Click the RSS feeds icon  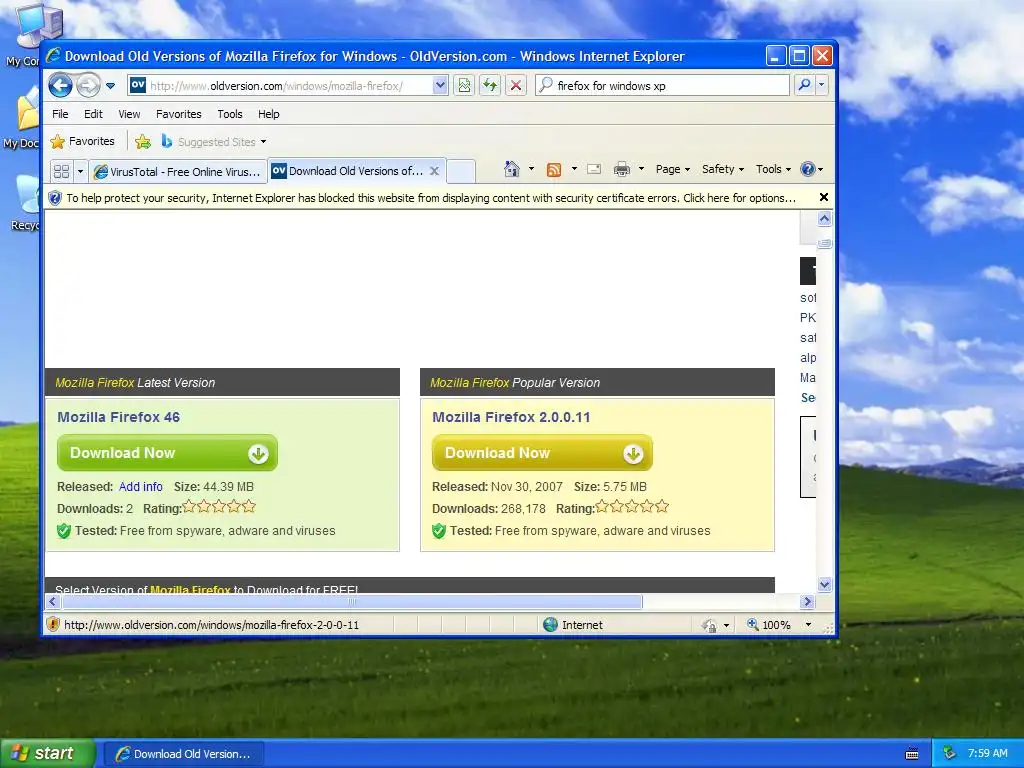tap(554, 170)
